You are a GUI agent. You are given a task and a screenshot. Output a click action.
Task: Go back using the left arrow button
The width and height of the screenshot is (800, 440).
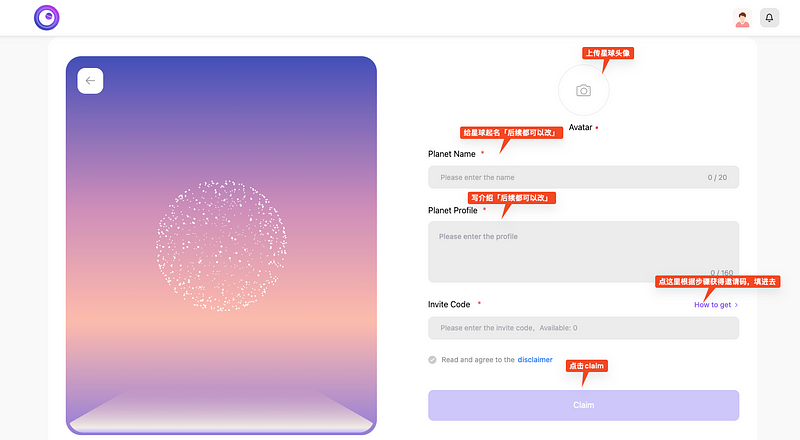point(90,81)
